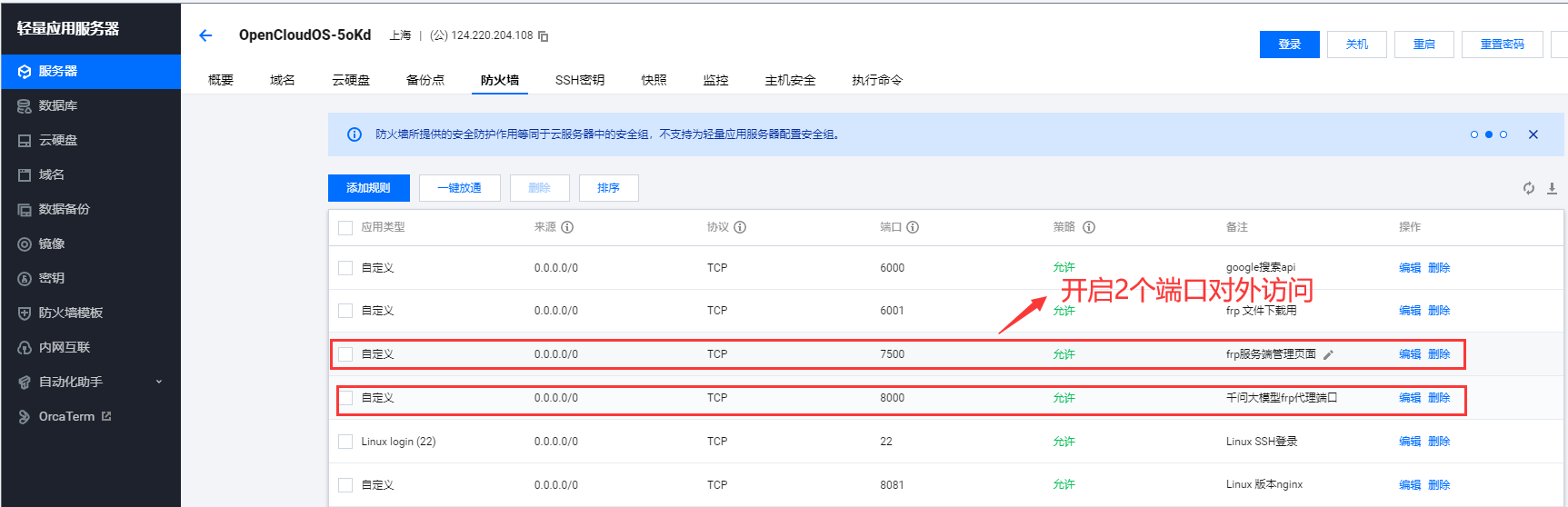Click the pencil icon next to frp服务端管理页面 remark
This screenshot has width=1568, height=507.
[x=1328, y=355]
